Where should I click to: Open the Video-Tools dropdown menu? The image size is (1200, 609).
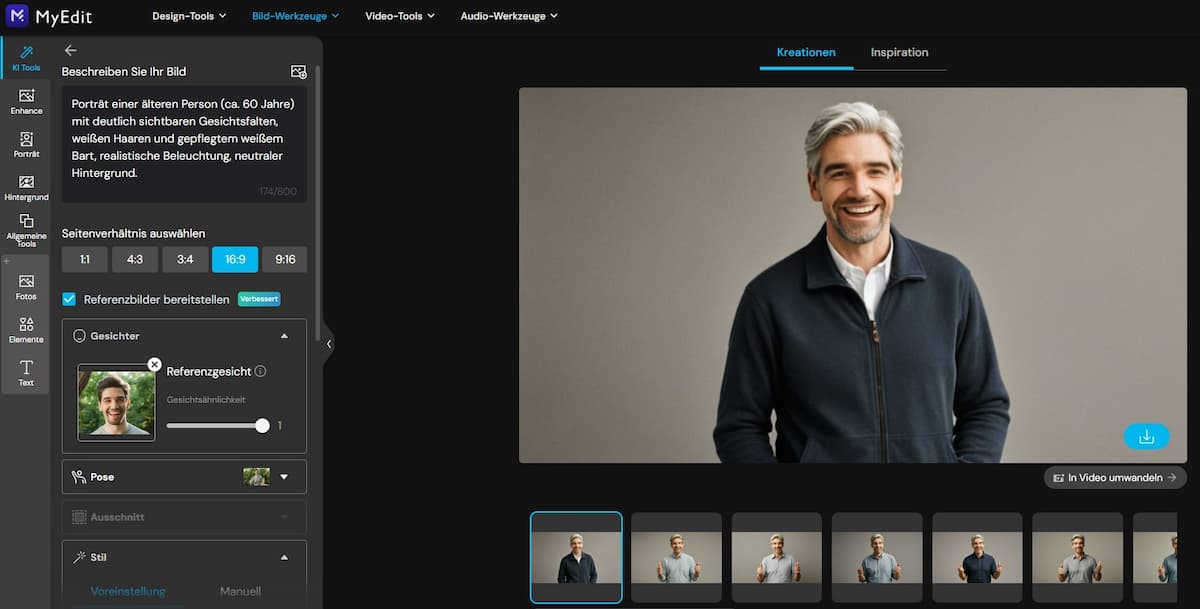(x=400, y=16)
